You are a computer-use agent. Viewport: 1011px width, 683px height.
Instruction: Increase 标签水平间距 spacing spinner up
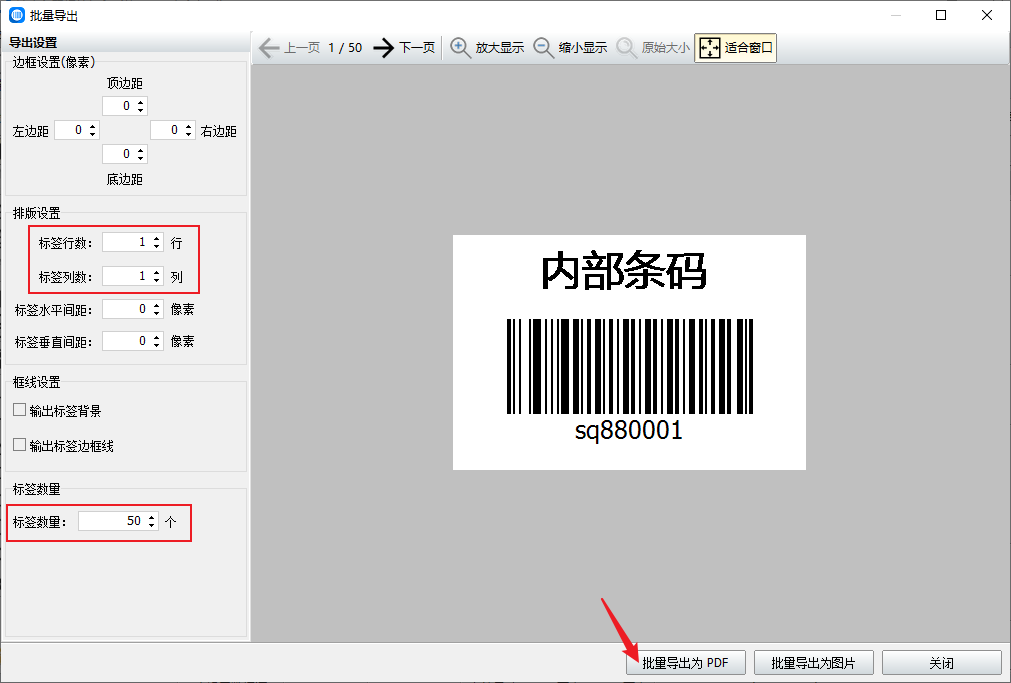[x=157, y=305]
